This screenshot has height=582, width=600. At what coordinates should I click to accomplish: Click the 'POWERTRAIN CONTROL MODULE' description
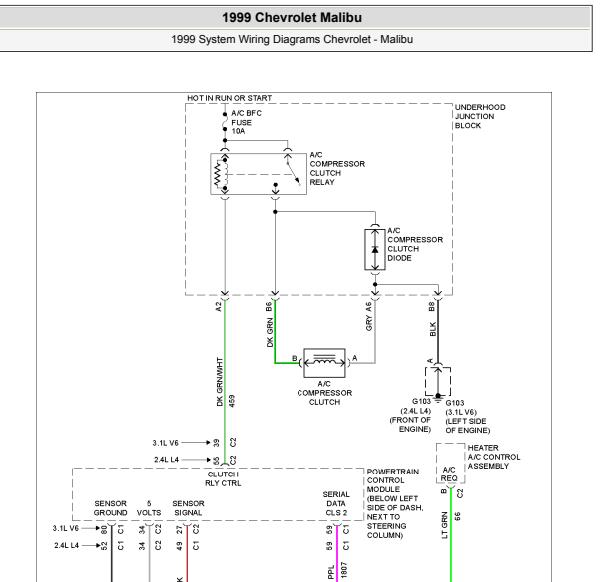[395, 503]
